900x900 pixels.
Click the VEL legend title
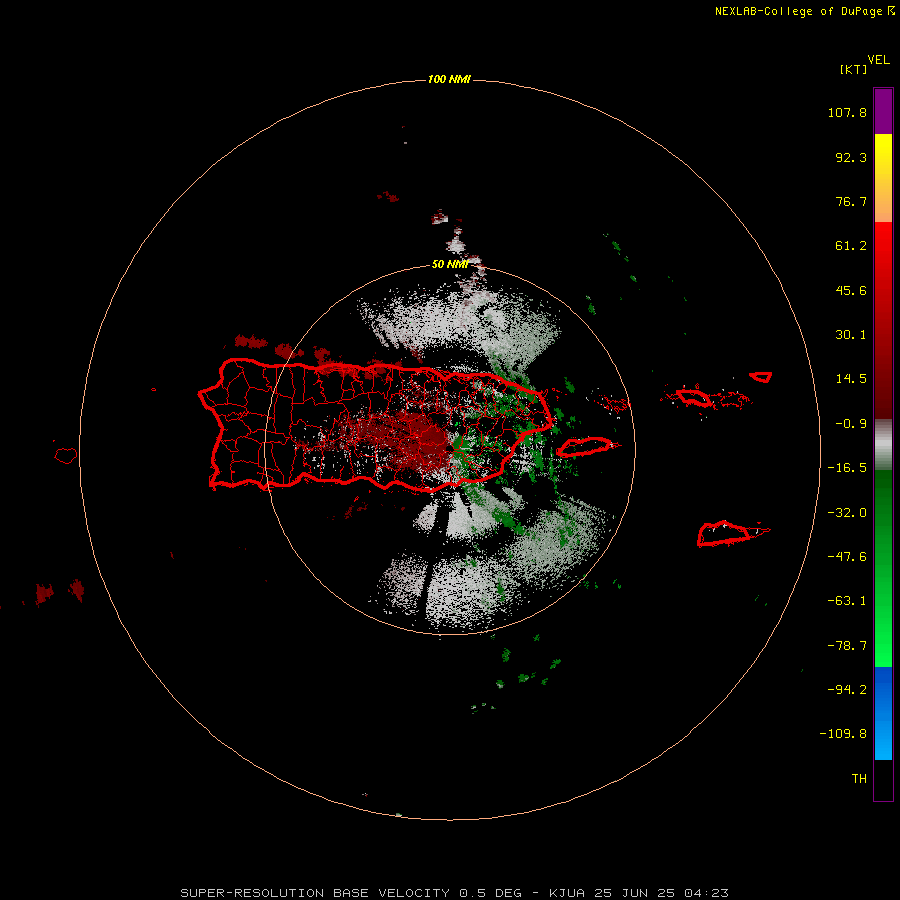pyautogui.click(x=878, y=60)
